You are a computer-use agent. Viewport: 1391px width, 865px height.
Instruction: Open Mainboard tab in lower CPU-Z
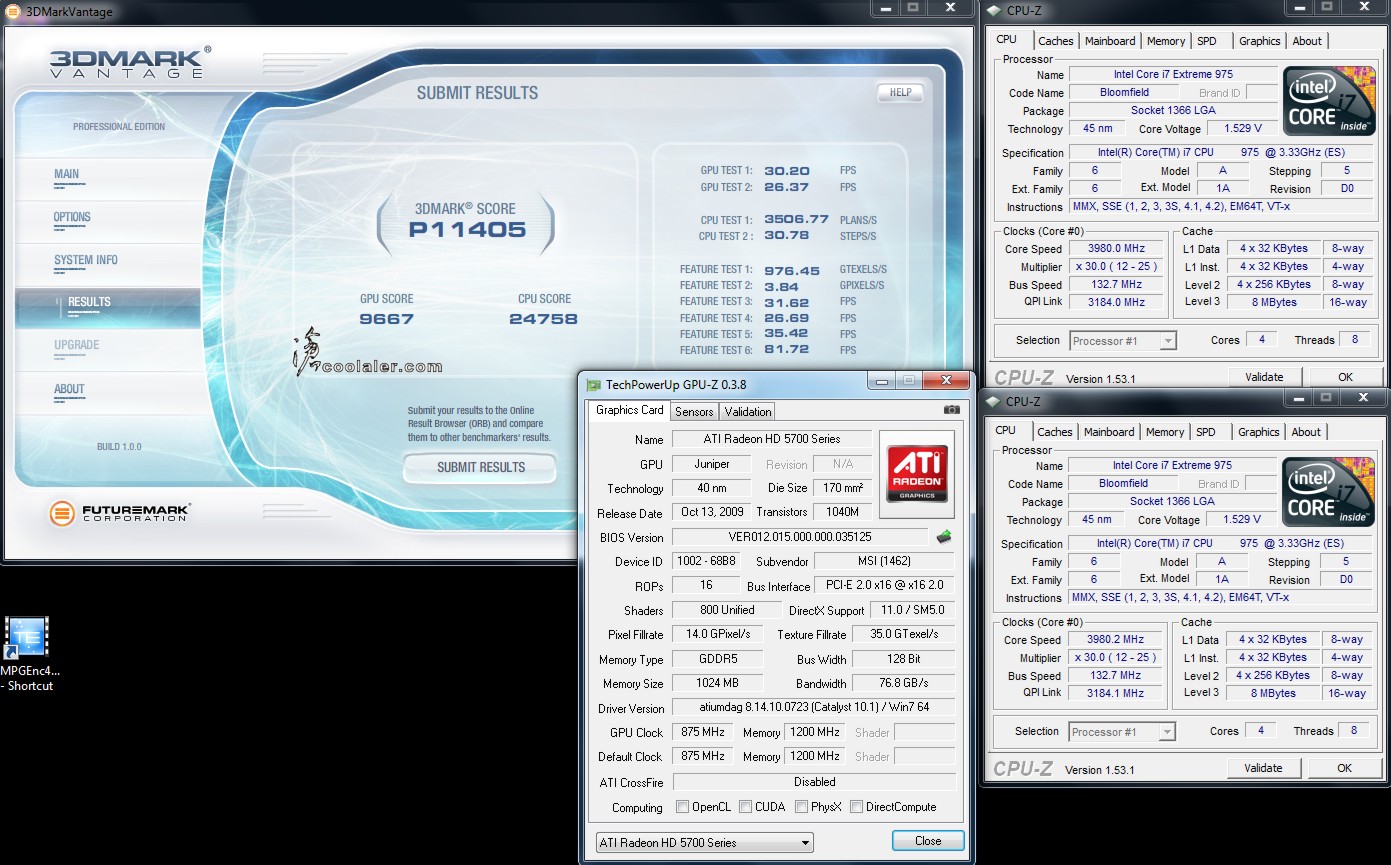(1109, 432)
